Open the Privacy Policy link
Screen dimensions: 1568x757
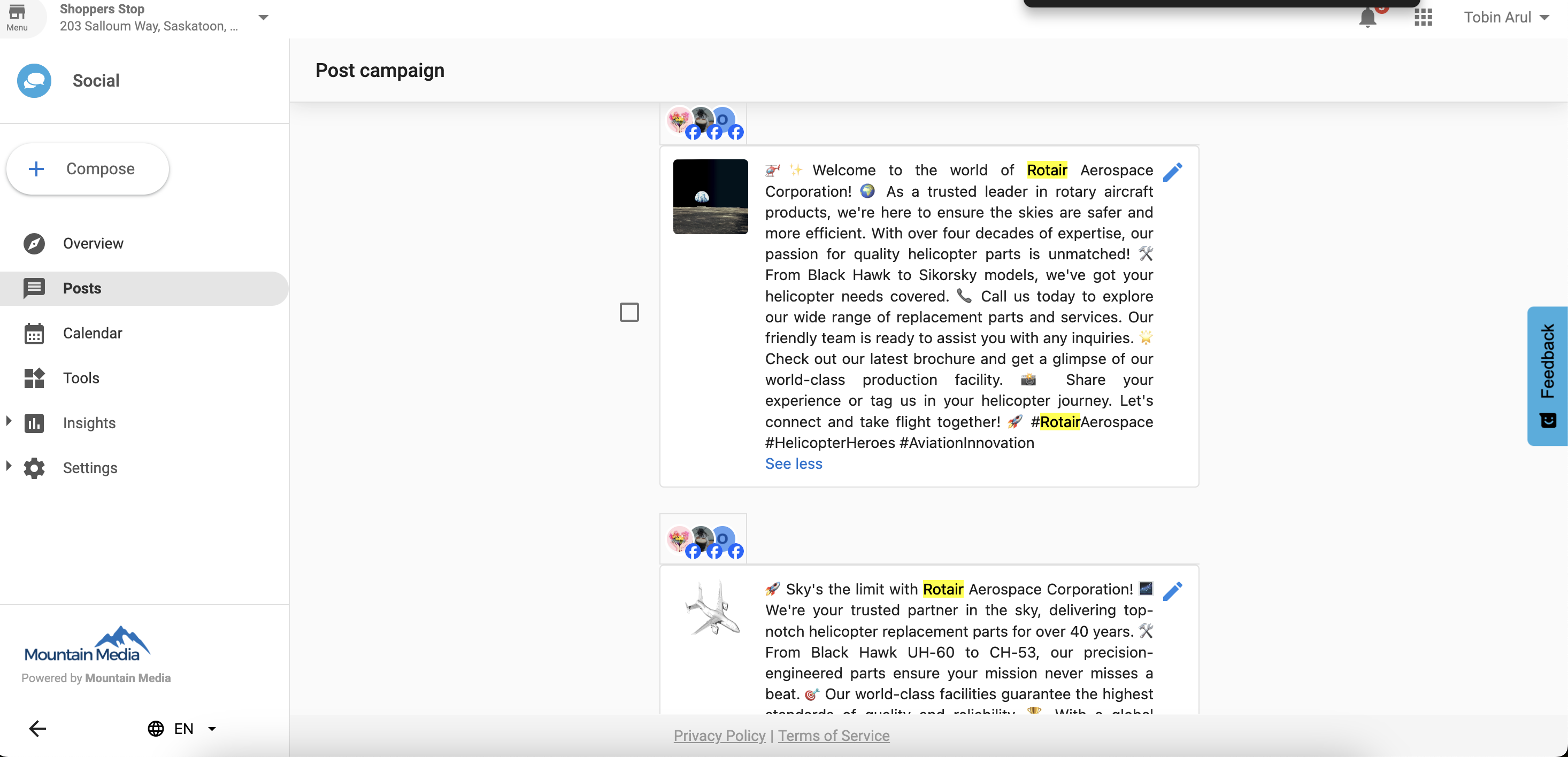719,736
